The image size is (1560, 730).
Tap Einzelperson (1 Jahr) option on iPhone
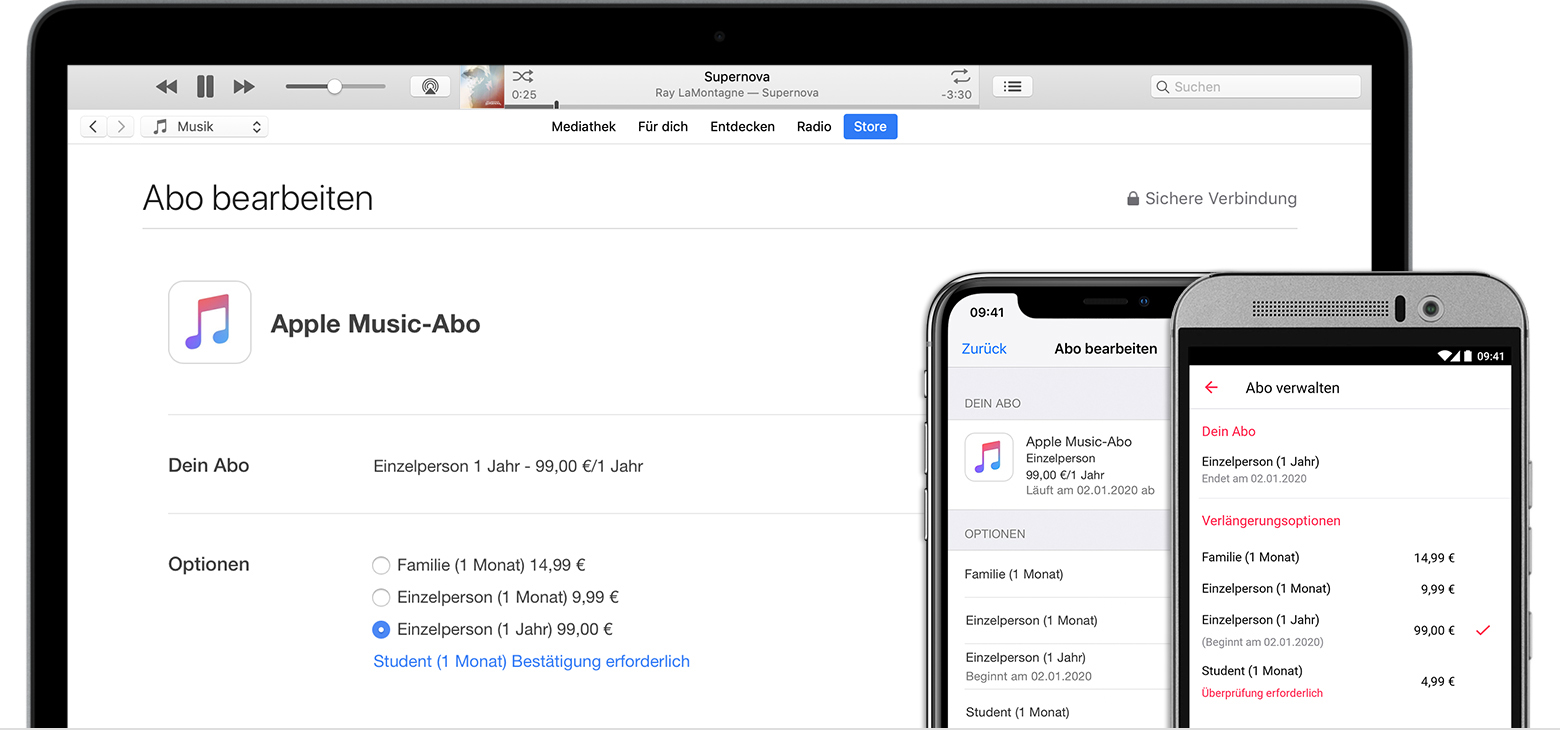1025,657
